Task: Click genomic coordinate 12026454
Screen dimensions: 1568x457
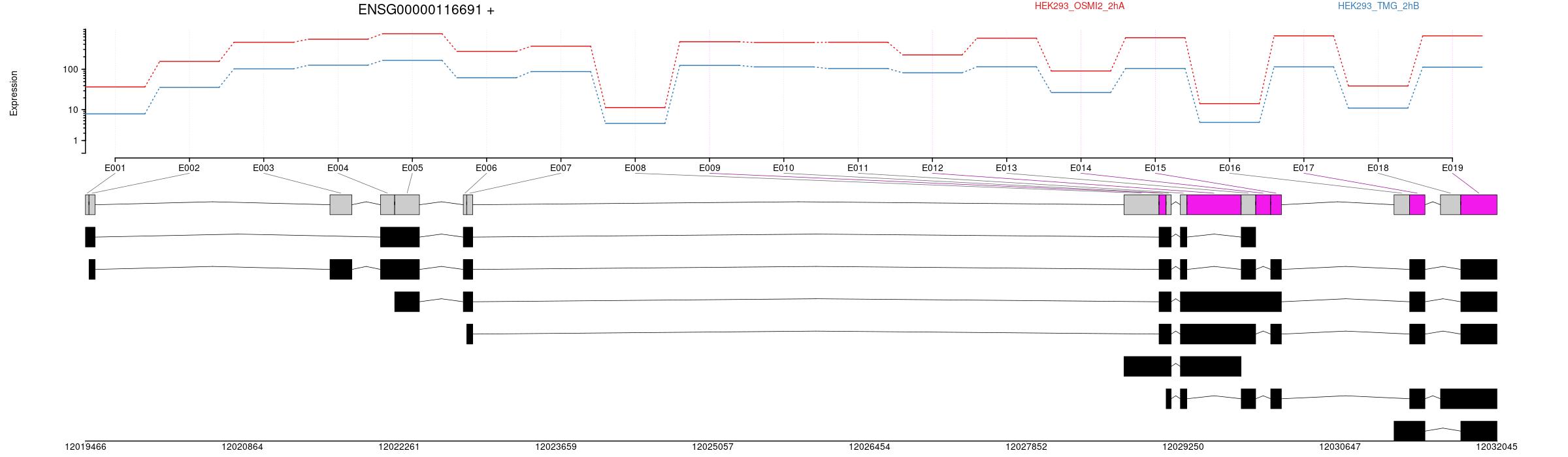Action: 870,447
